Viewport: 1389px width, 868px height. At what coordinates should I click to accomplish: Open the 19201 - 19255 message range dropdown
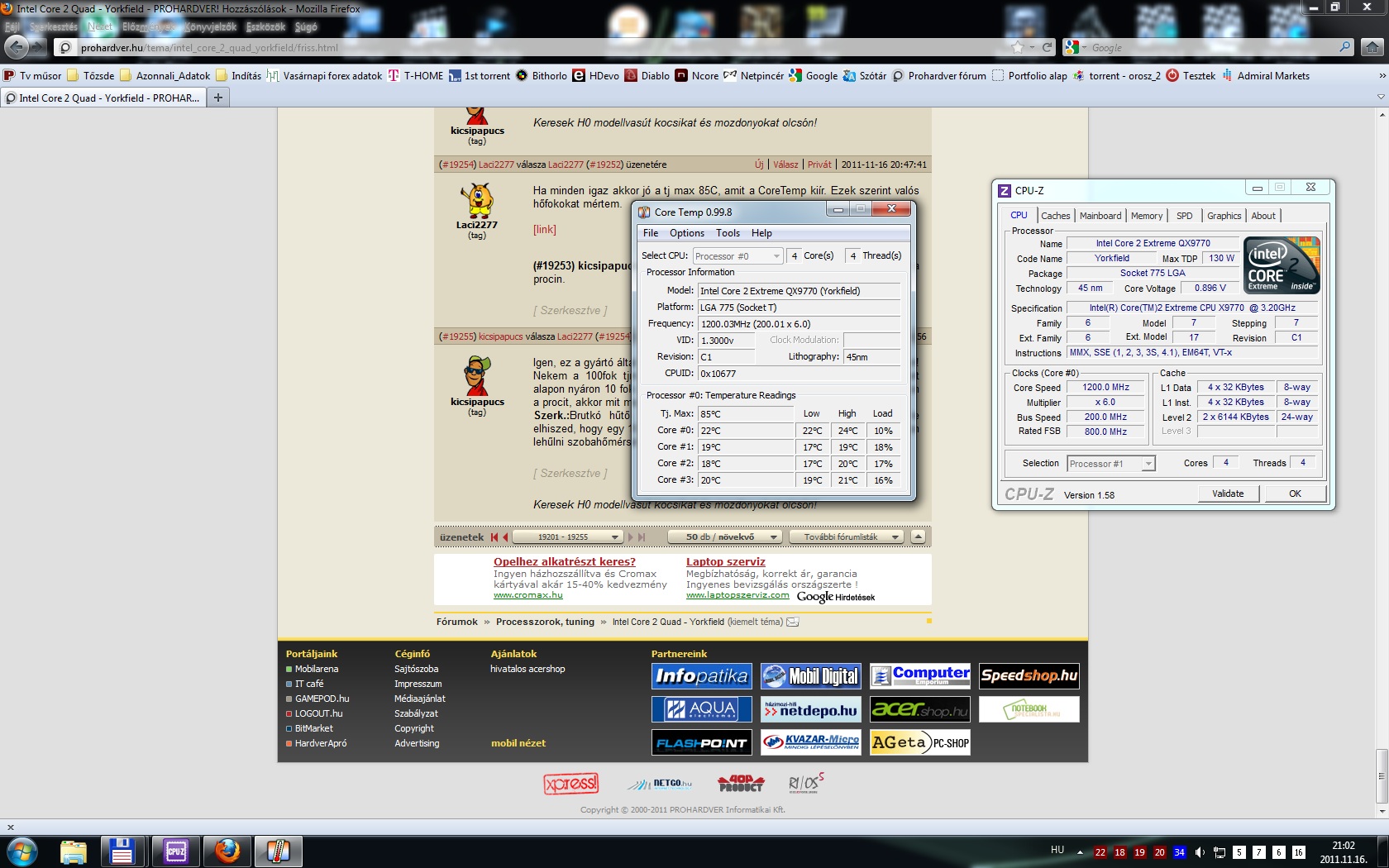568,537
